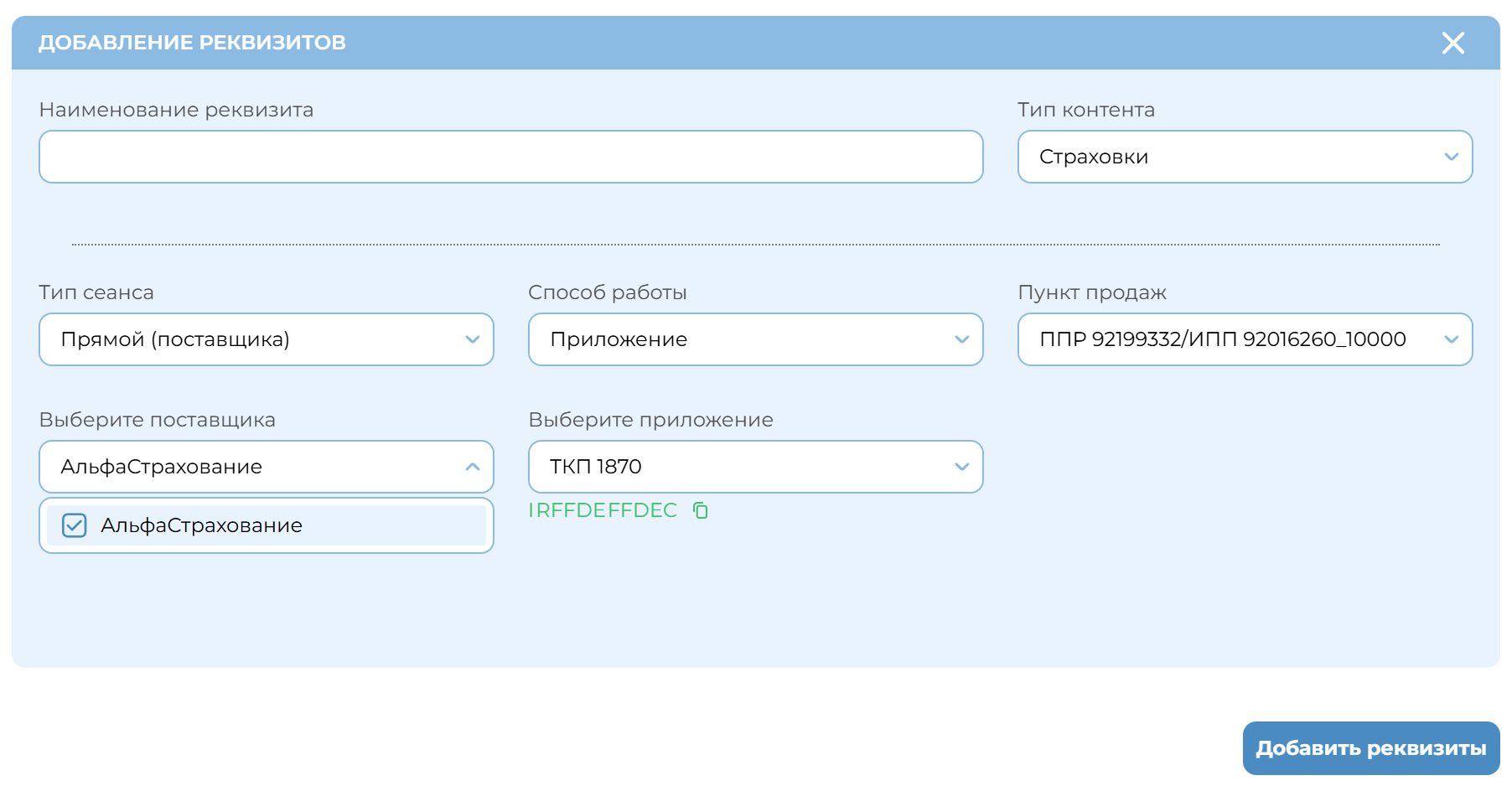Open the ППР 92199332/ИПП sales point dropdown
1512x791 pixels.
[x=1224, y=339]
